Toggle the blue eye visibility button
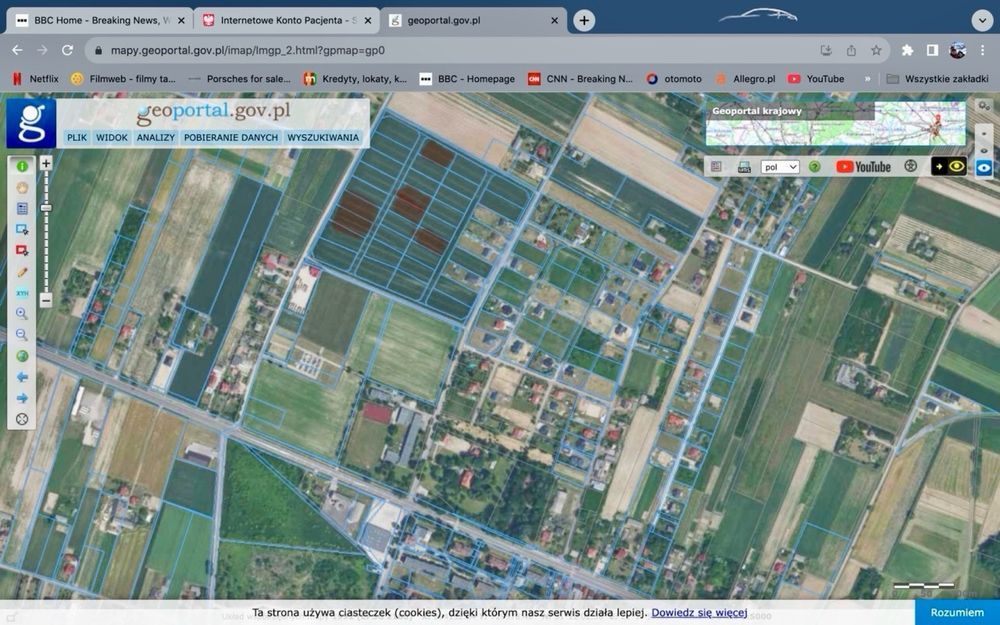This screenshot has width=1000, height=625. click(984, 168)
